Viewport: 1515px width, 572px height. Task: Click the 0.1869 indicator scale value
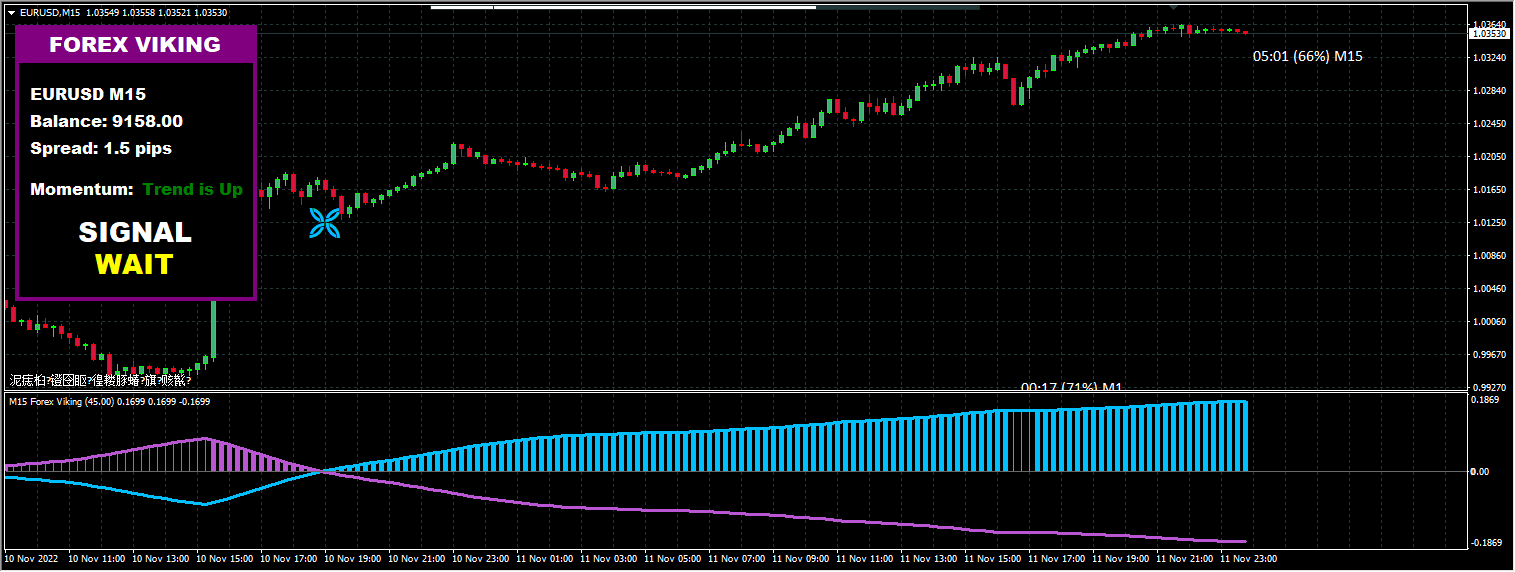(x=1487, y=400)
